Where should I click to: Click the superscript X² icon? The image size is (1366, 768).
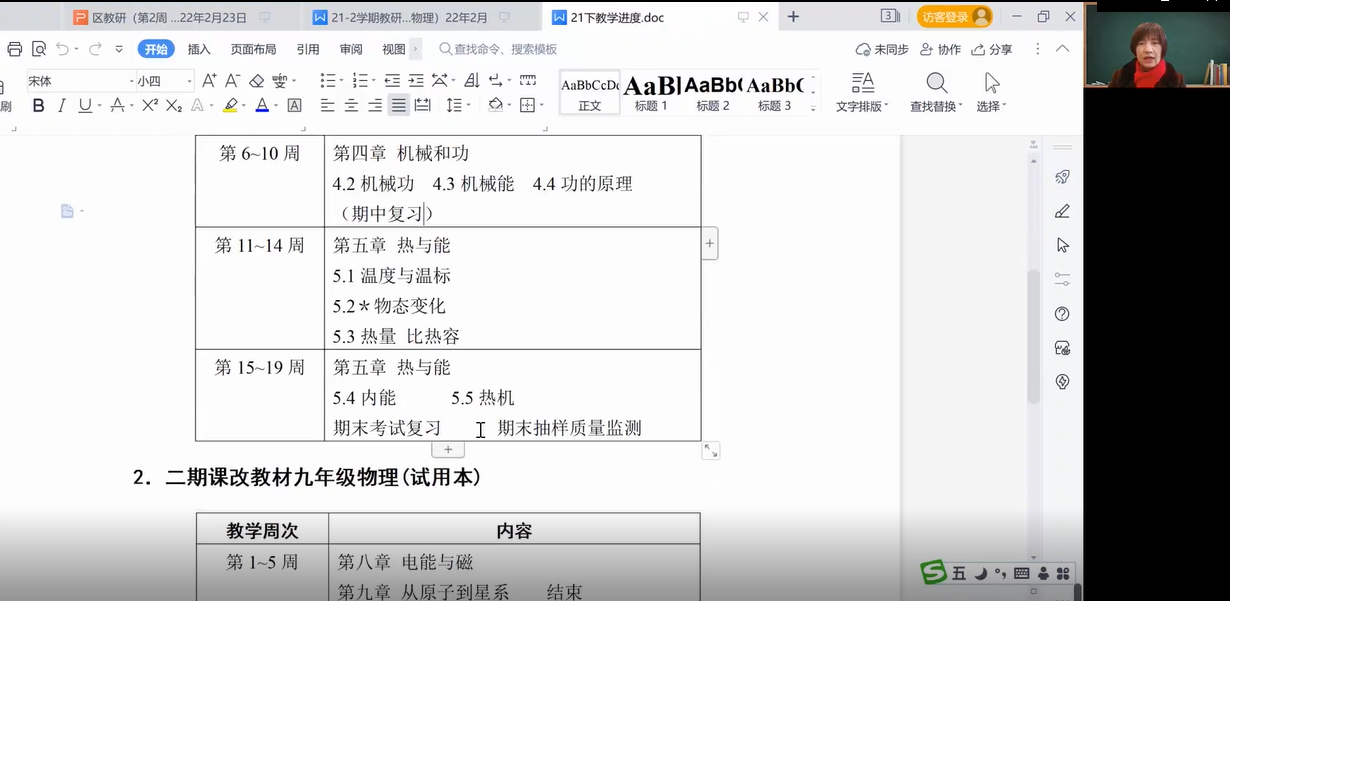[x=150, y=106]
